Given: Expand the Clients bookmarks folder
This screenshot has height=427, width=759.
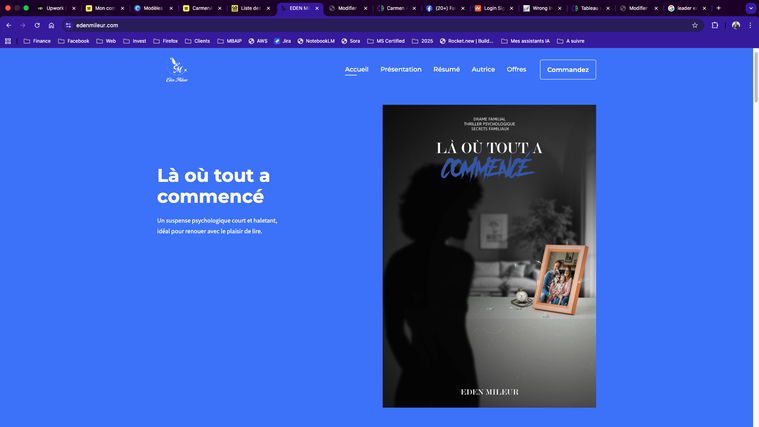Looking at the screenshot, I should [197, 41].
